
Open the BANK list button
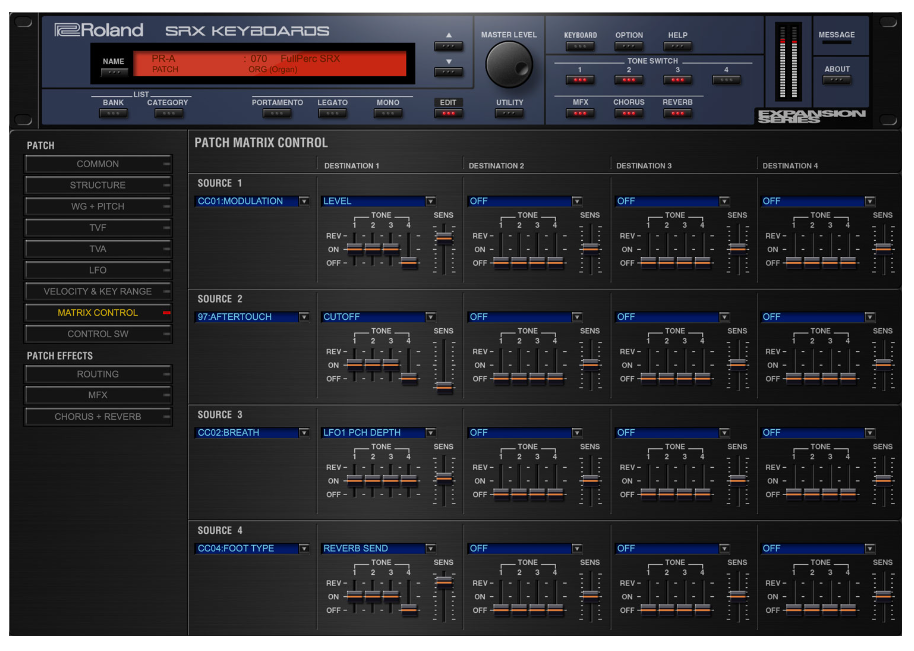pos(113,114)
